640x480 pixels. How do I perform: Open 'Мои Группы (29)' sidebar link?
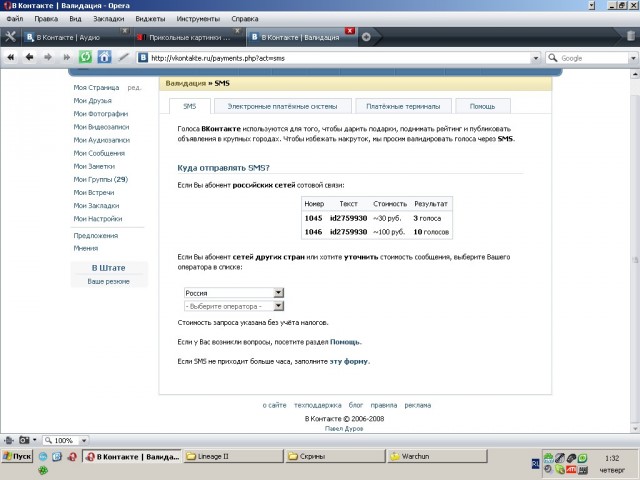point(100,179)
